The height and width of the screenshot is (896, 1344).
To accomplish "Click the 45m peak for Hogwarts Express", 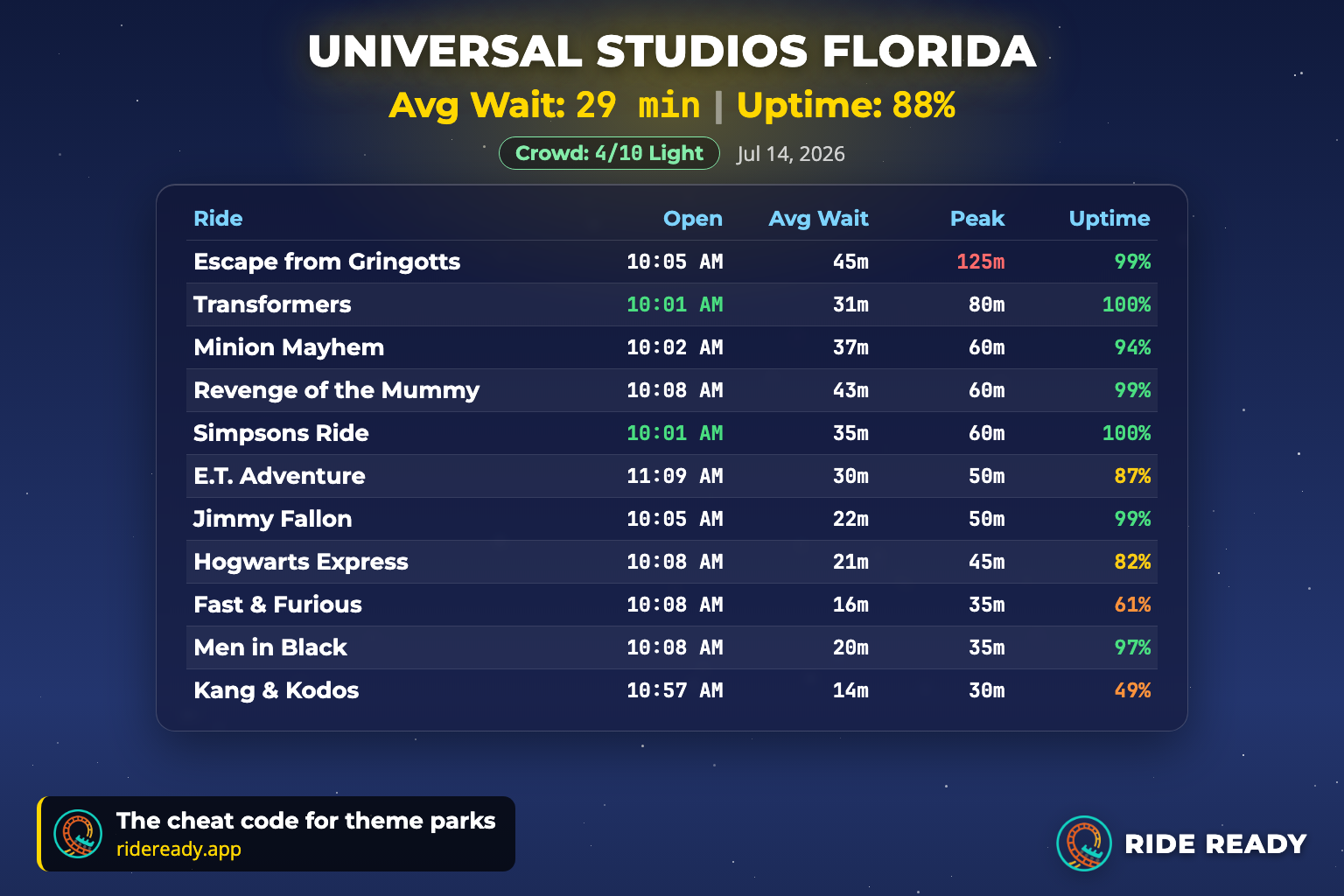I will (x=987, y=562).
